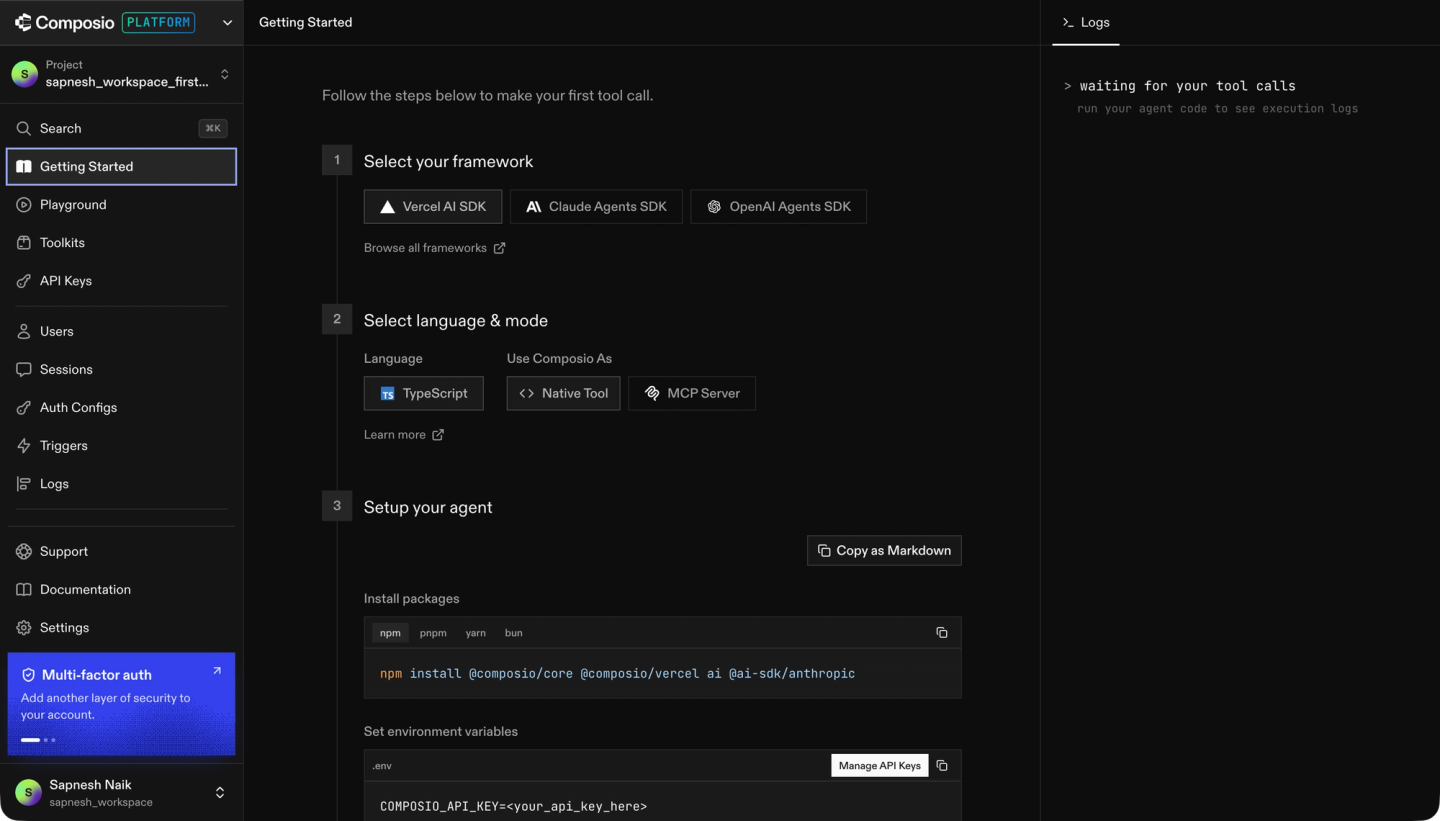The width and height of the screenshot is (1440, 821).
Task: Open Triggers from the sidebar
Action: coord(121,445)
